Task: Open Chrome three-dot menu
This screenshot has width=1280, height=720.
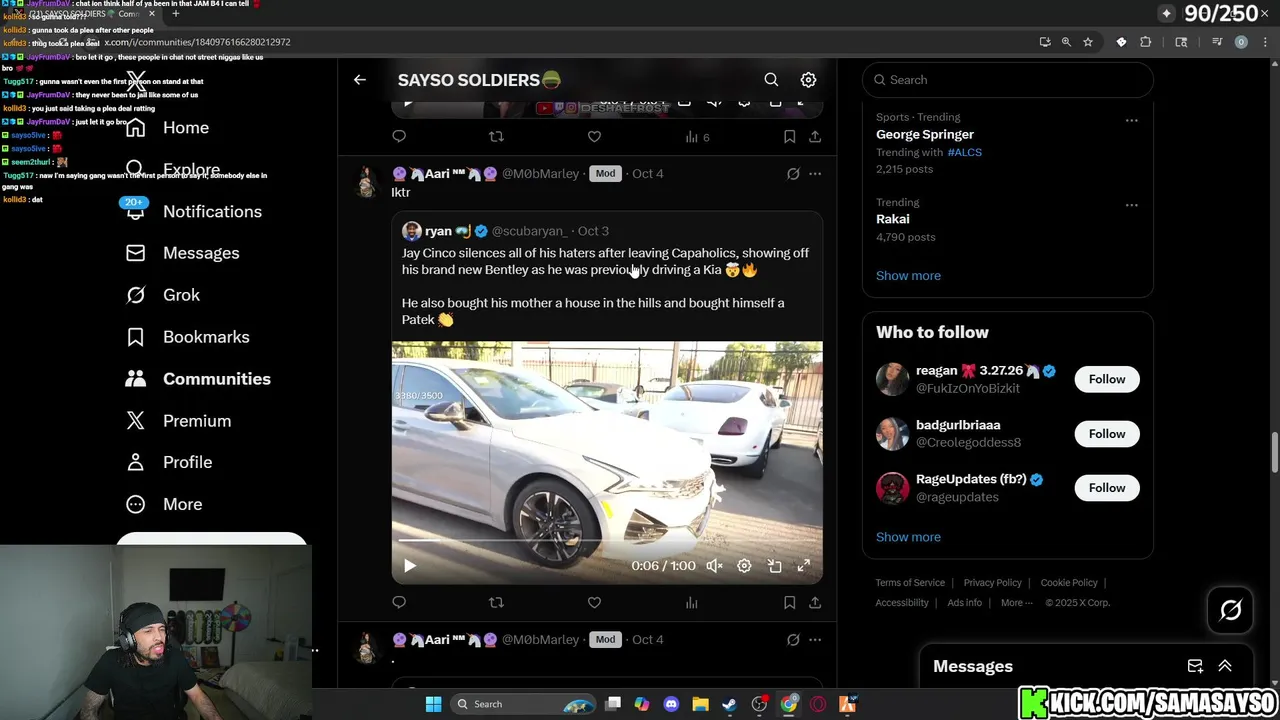Action: 1265,42
